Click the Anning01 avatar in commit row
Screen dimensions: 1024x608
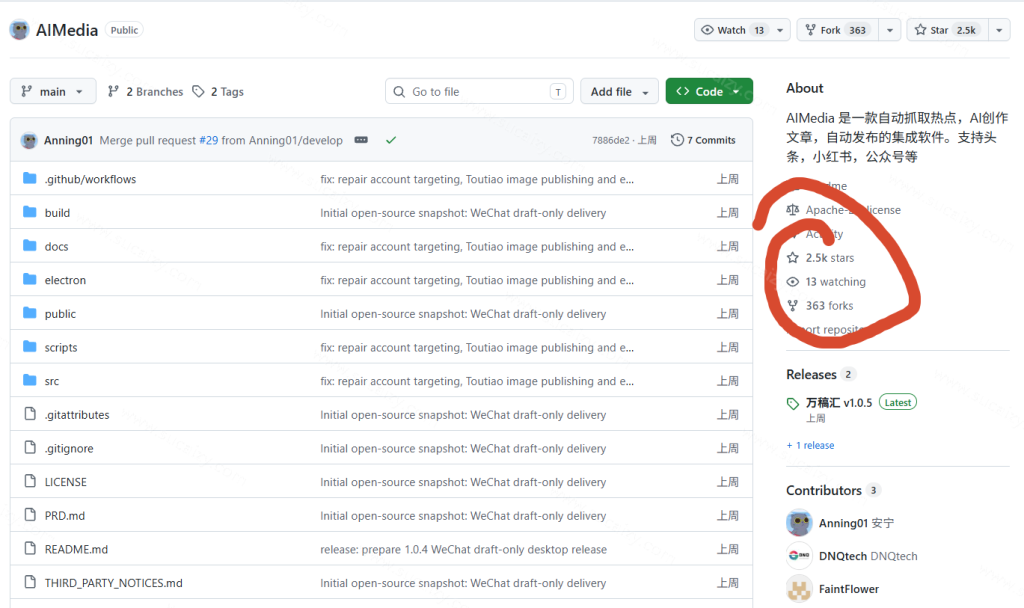point(29,140)
